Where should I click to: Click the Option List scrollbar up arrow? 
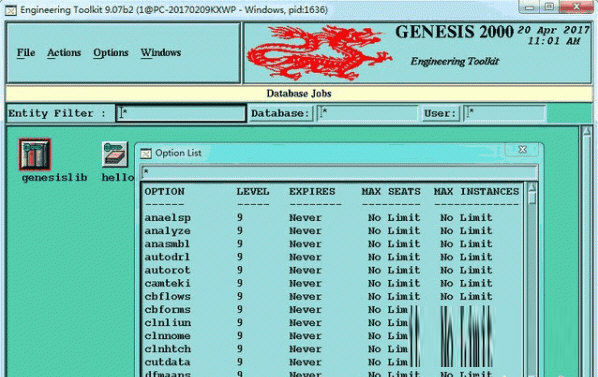coord(532,188)
